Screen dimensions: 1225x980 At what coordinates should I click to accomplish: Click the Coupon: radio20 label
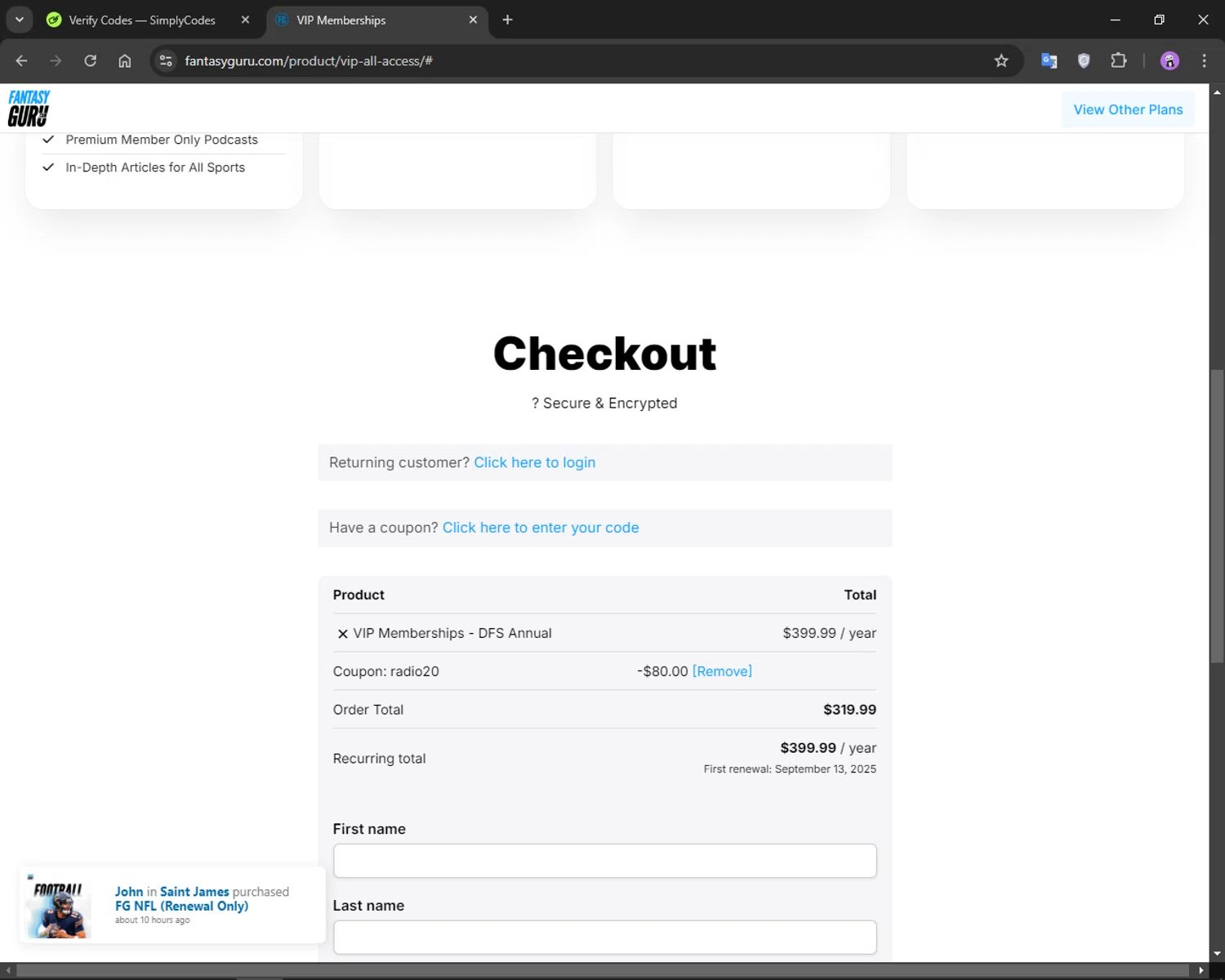385,671
